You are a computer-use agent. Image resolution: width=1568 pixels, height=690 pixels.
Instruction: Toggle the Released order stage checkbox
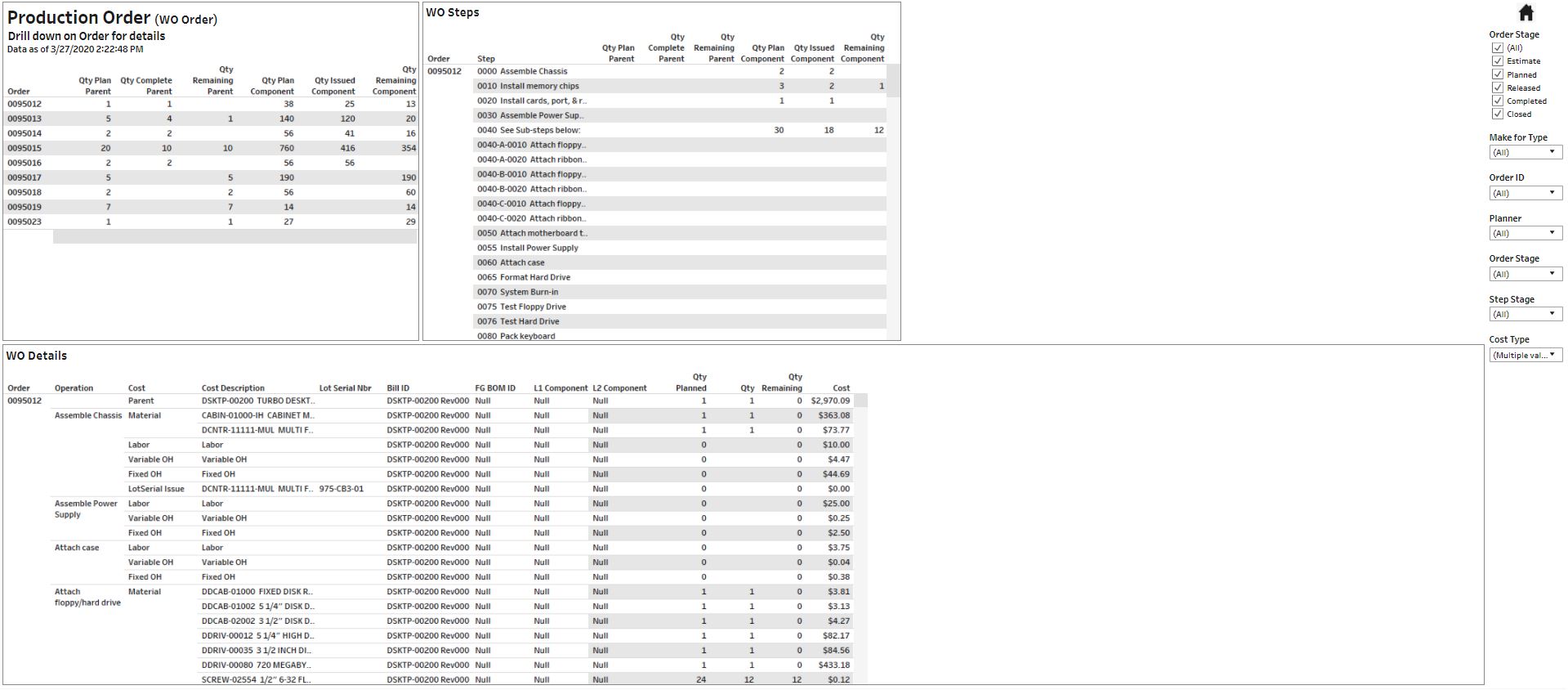(1498, 87)
